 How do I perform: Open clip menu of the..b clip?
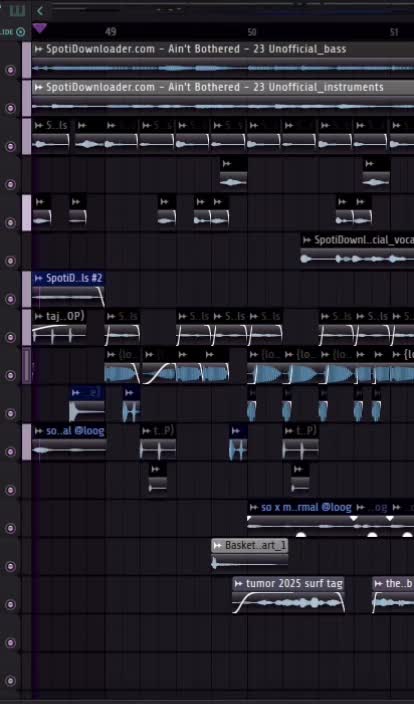379,584
